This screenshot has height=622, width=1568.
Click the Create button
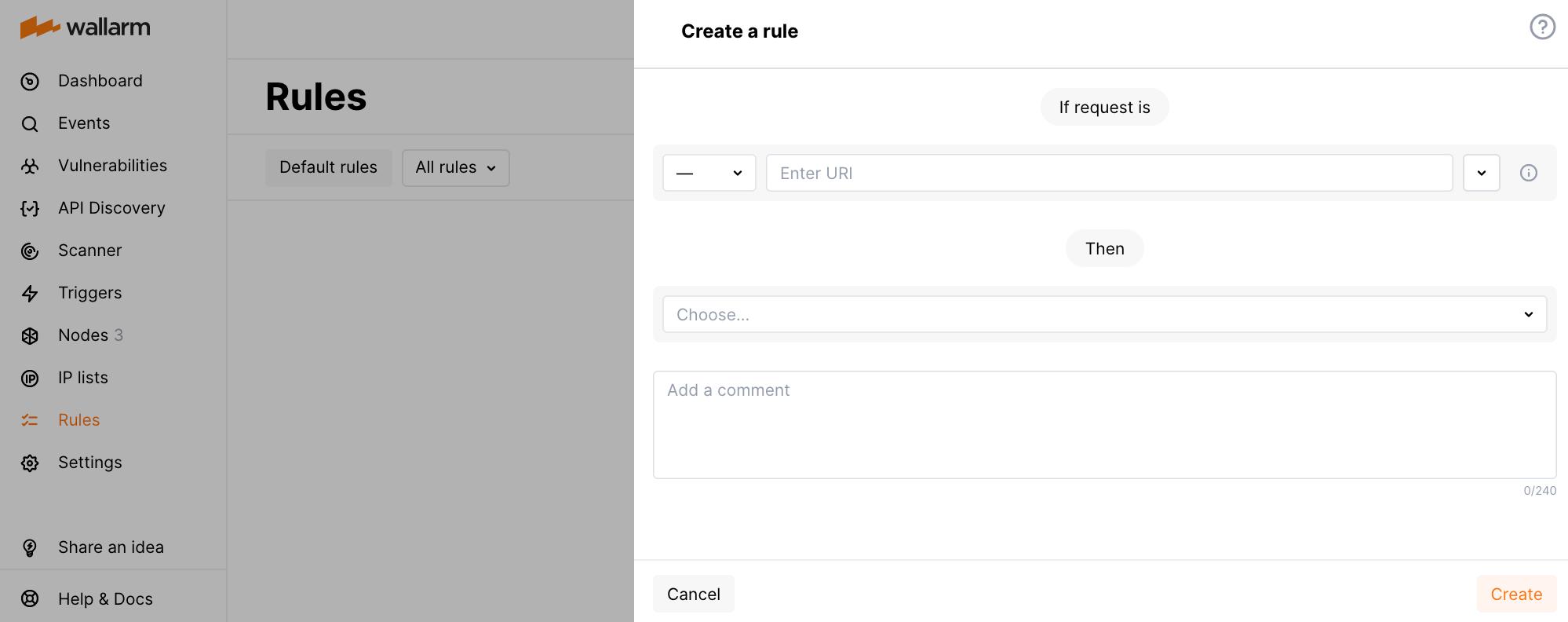1515,594
